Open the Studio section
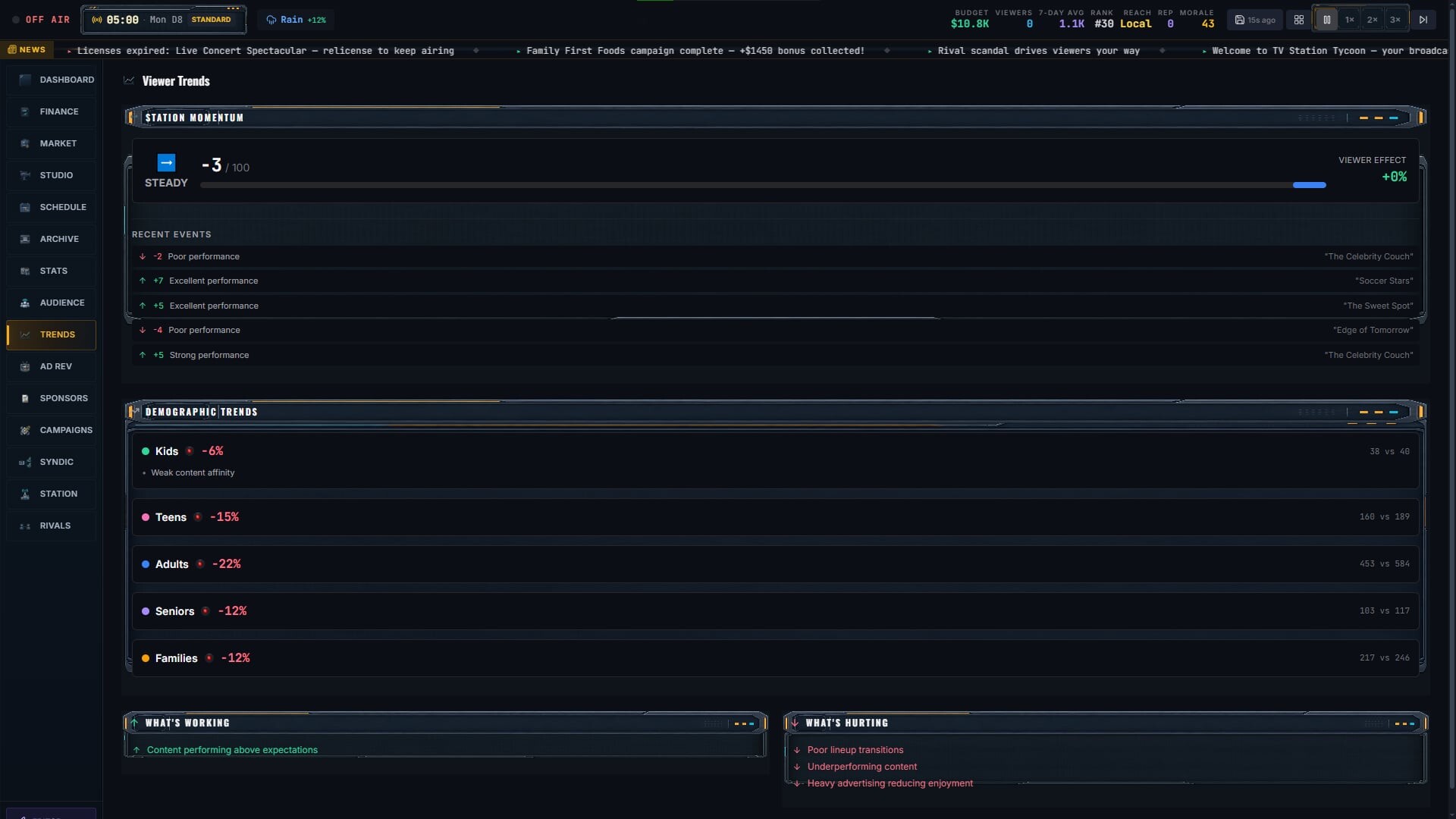Viewport: 1456px width, 819px height. tap(52, 175)
